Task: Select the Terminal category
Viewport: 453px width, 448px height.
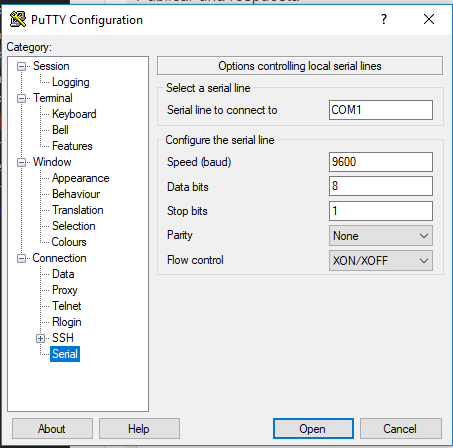Action: [x=53, y=98]
